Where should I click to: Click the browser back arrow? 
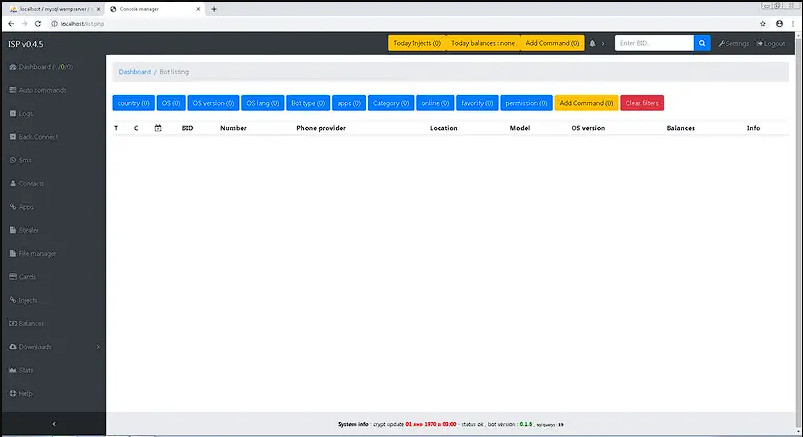[x=11, y=24]
